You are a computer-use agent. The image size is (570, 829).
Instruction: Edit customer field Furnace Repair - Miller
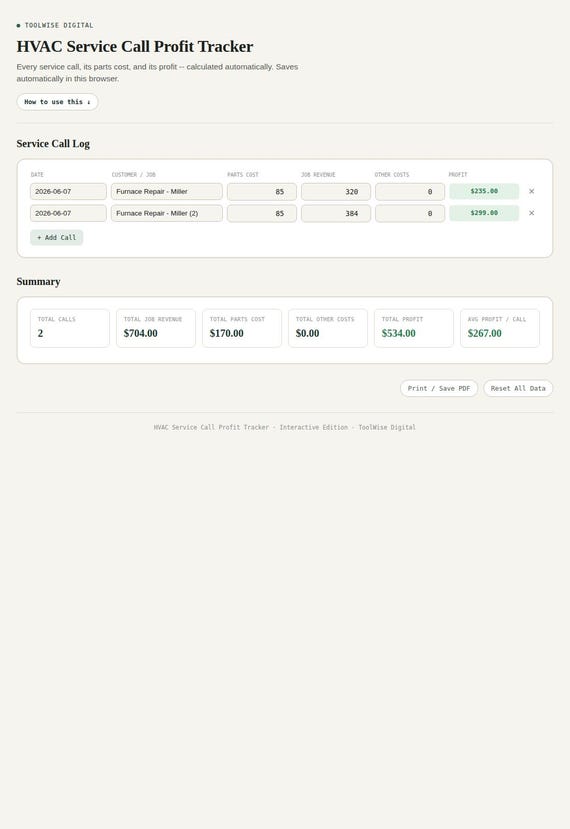pyautogui.click(x=167, y=191)
